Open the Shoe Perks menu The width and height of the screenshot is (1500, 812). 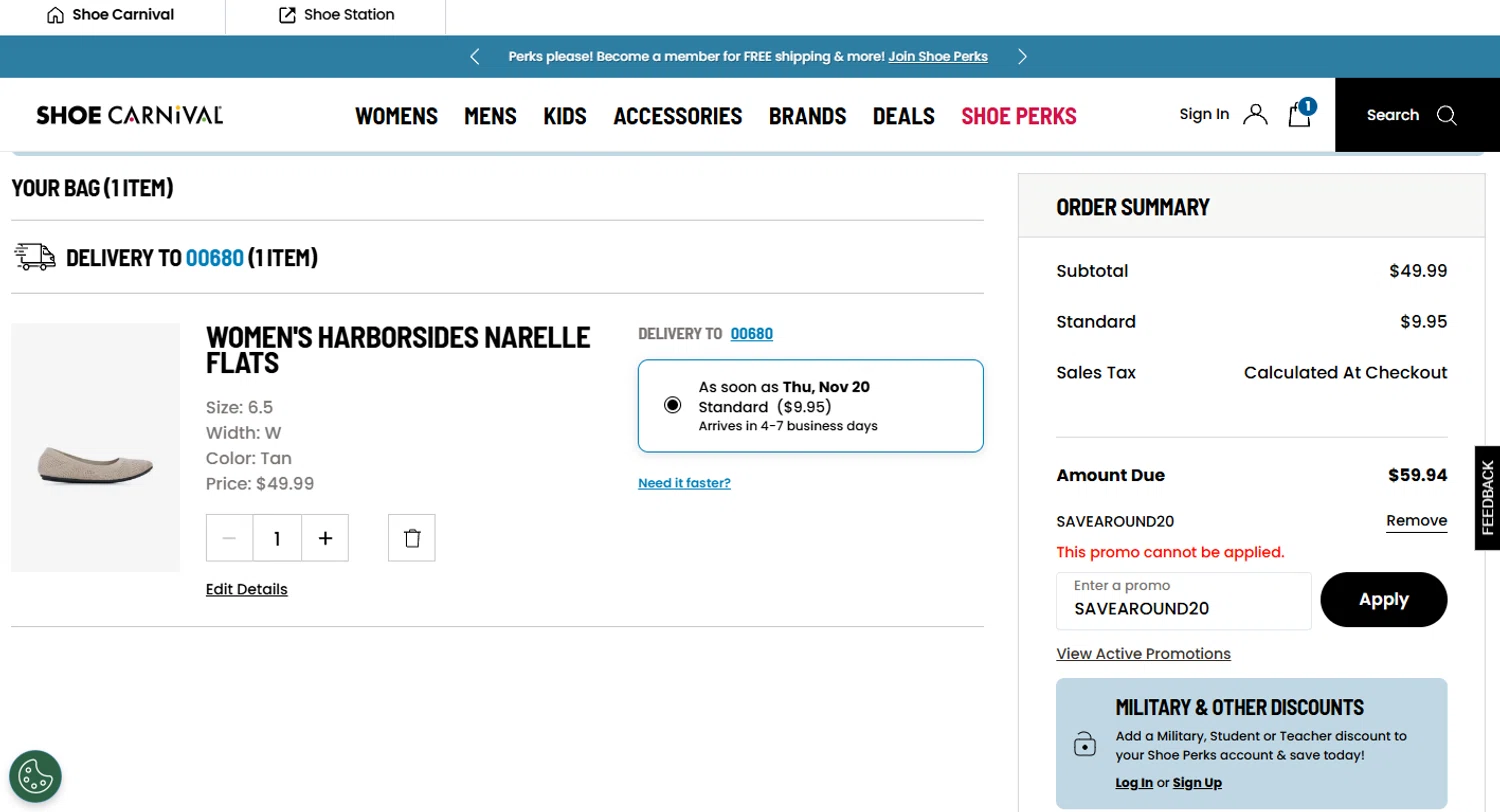tap(1019, 116)
